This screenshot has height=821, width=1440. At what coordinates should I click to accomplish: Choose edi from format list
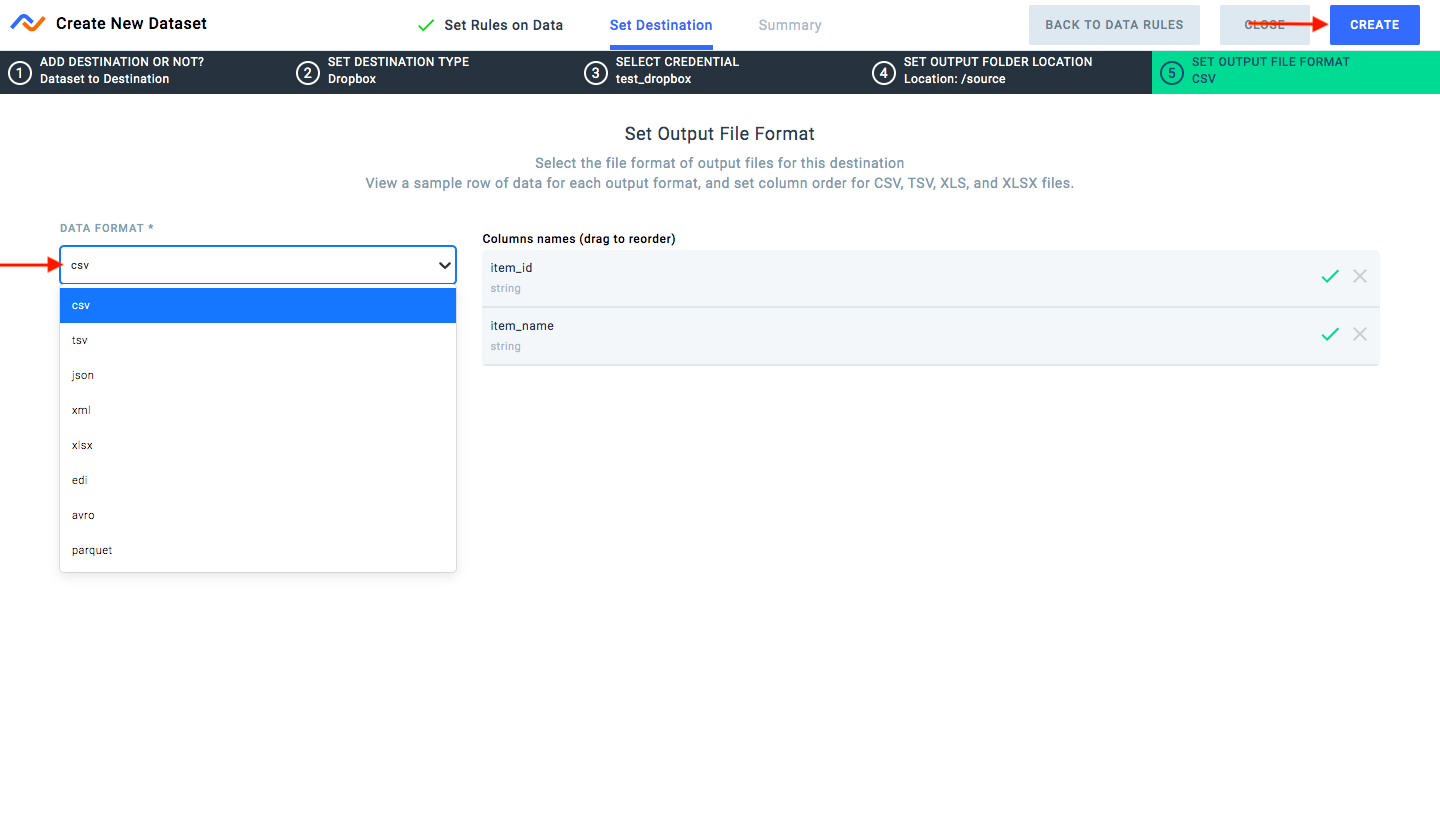pos(258,480)
